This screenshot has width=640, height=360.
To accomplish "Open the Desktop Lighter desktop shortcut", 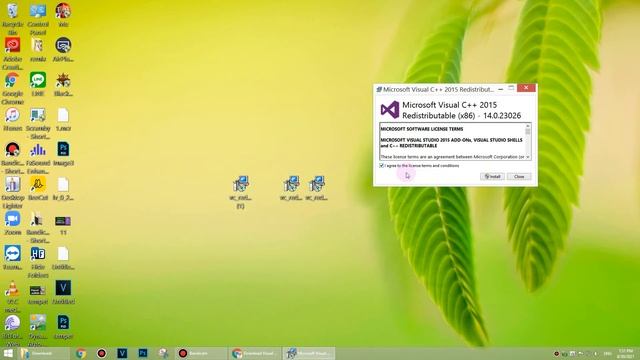I will [x=13, y=184].
